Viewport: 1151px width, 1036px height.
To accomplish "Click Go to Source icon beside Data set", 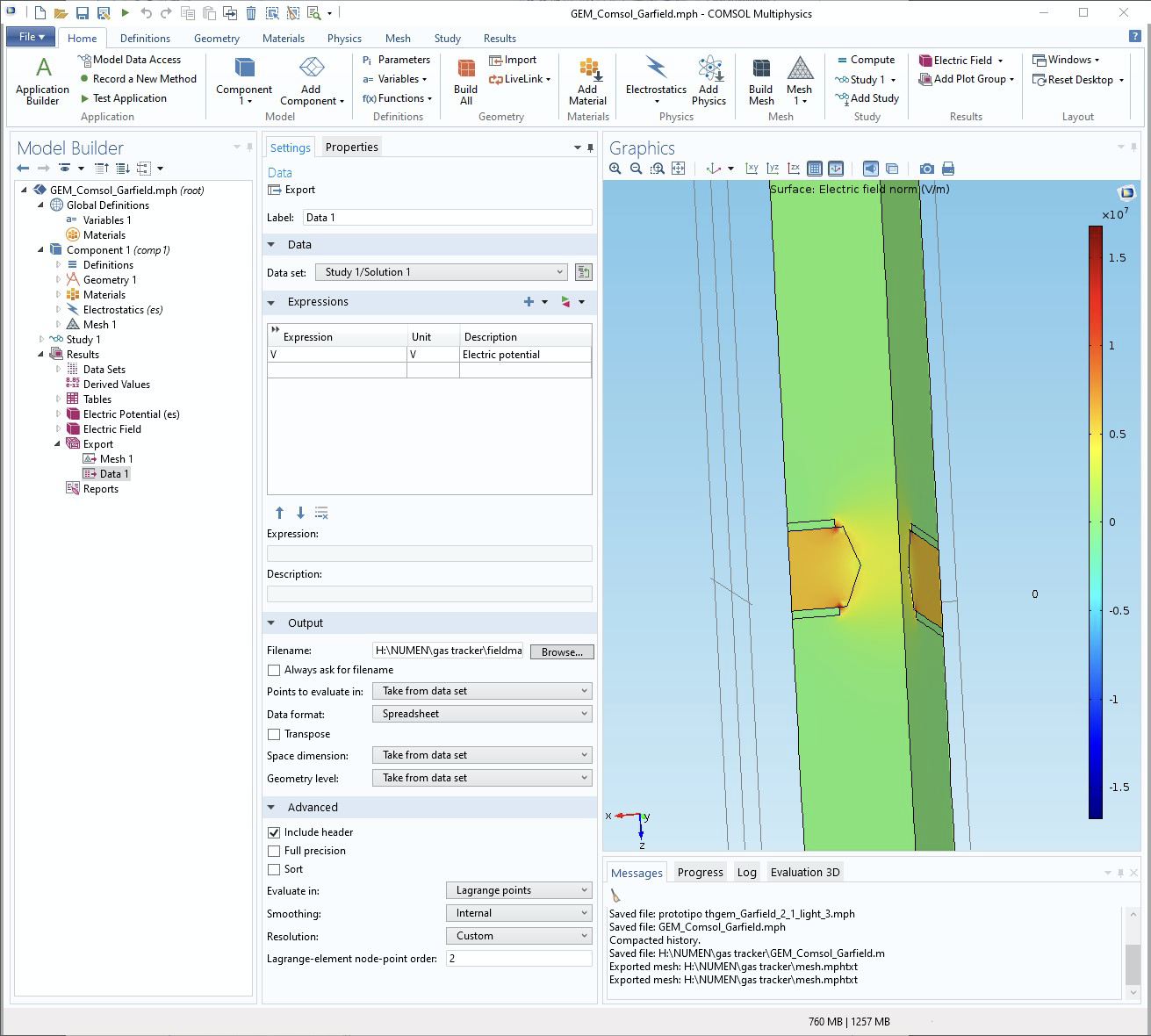I will click(x=583, y=272).
